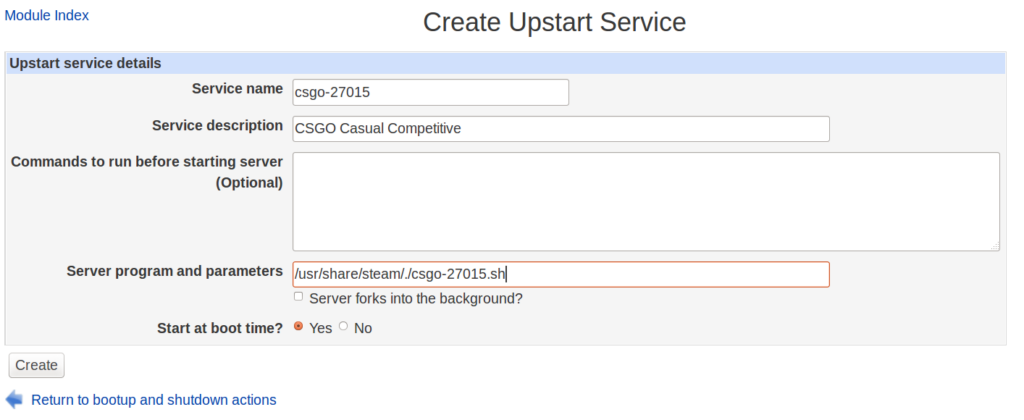
Task: Click the Create Upstart Service title
Action: (x=554, y=22)
